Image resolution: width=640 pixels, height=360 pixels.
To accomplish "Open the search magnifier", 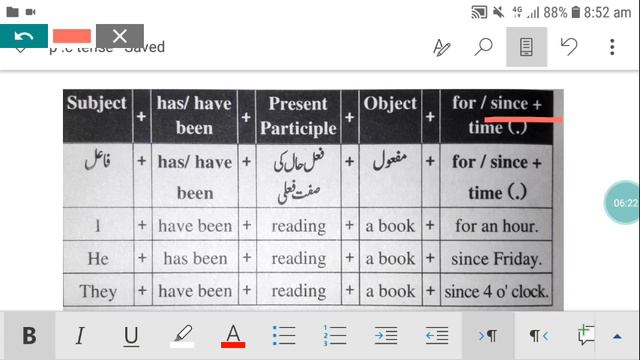I will click(484, 47).
